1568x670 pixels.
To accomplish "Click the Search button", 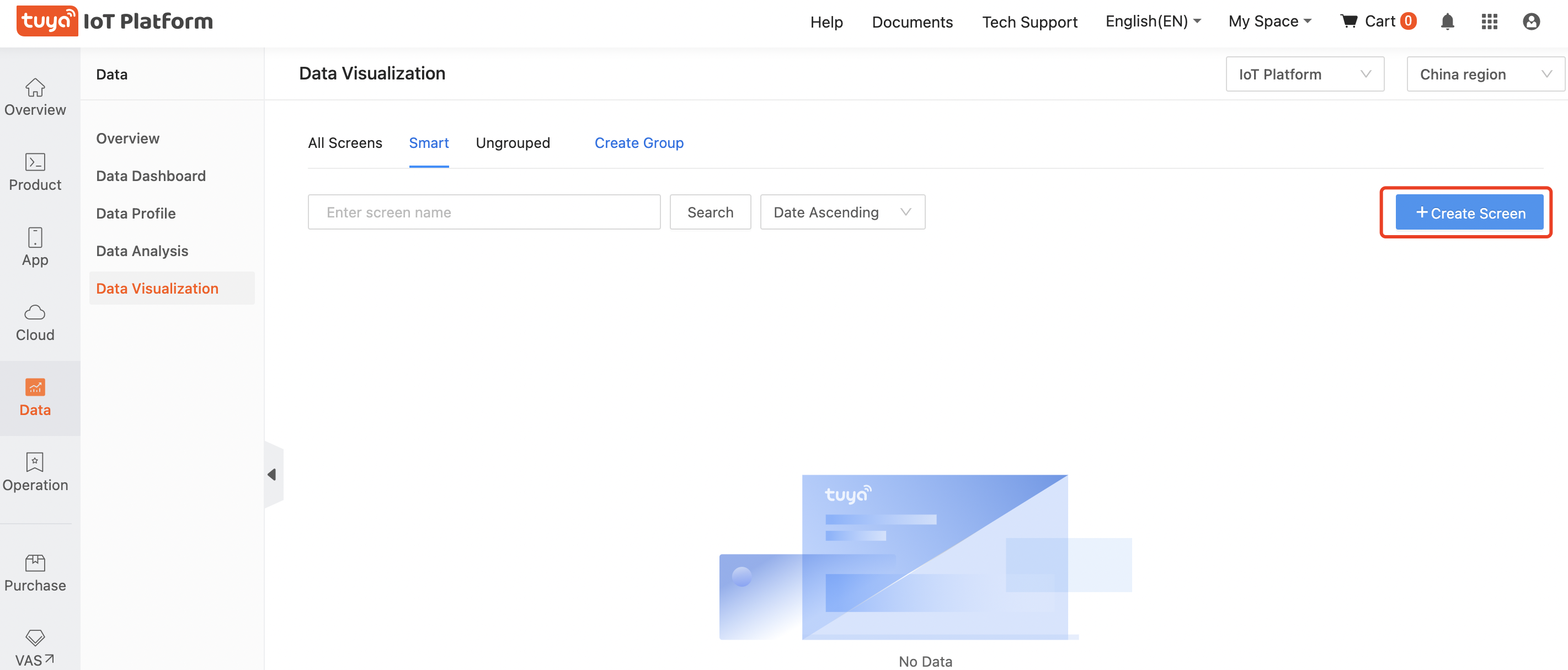I will click(x=711, y=212).
